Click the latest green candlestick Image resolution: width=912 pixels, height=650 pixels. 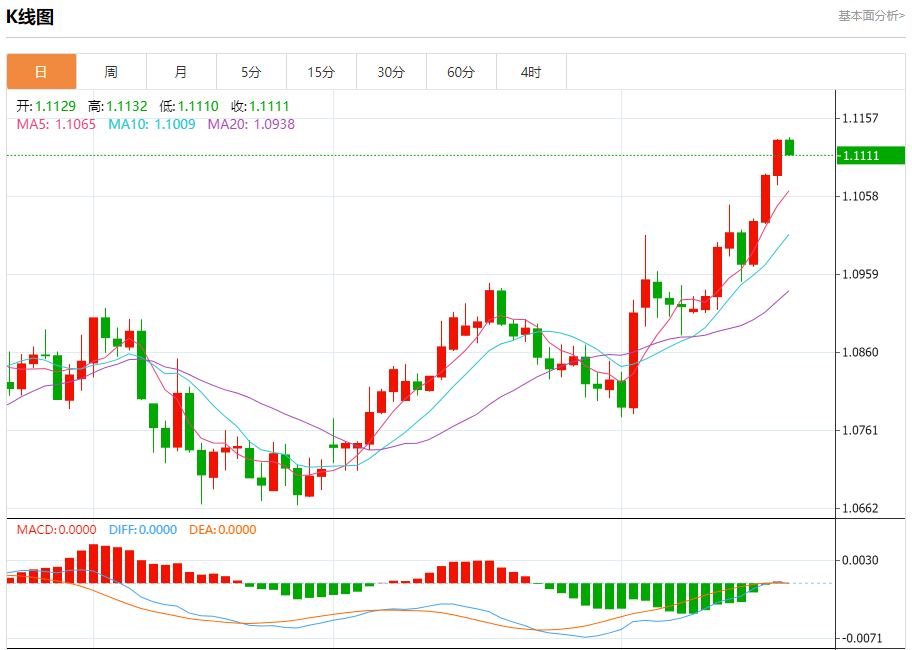tap(789, 147)
